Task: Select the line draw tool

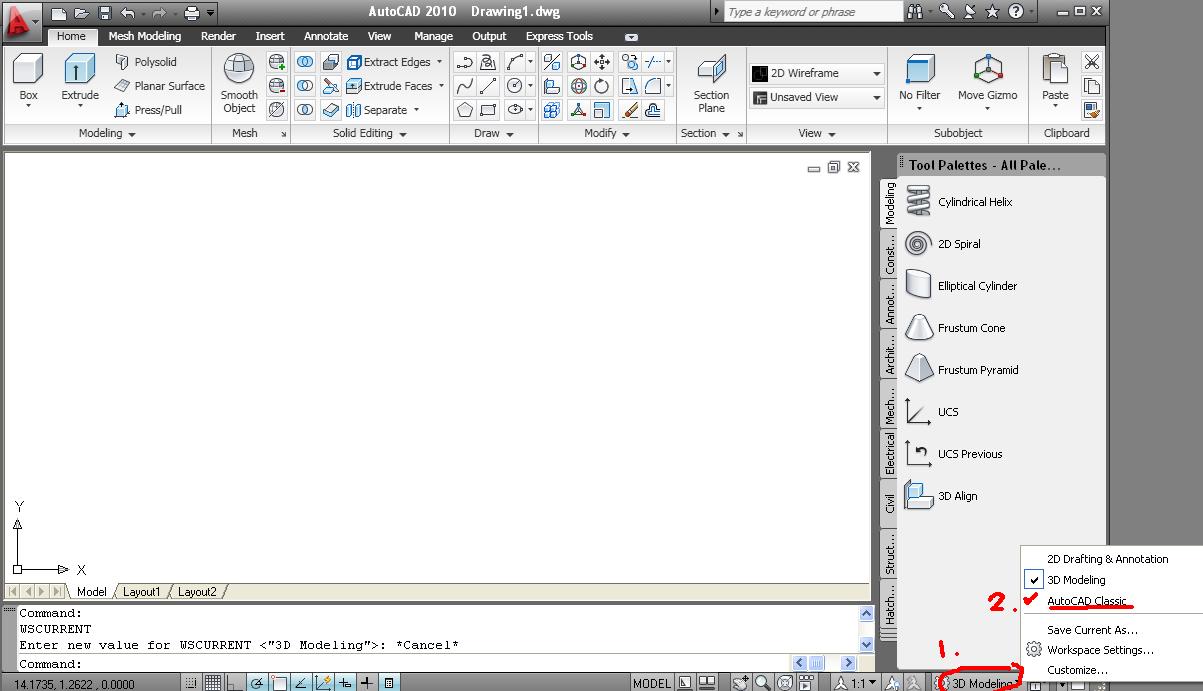Action: pyautogui.click(x=488, y=86)
